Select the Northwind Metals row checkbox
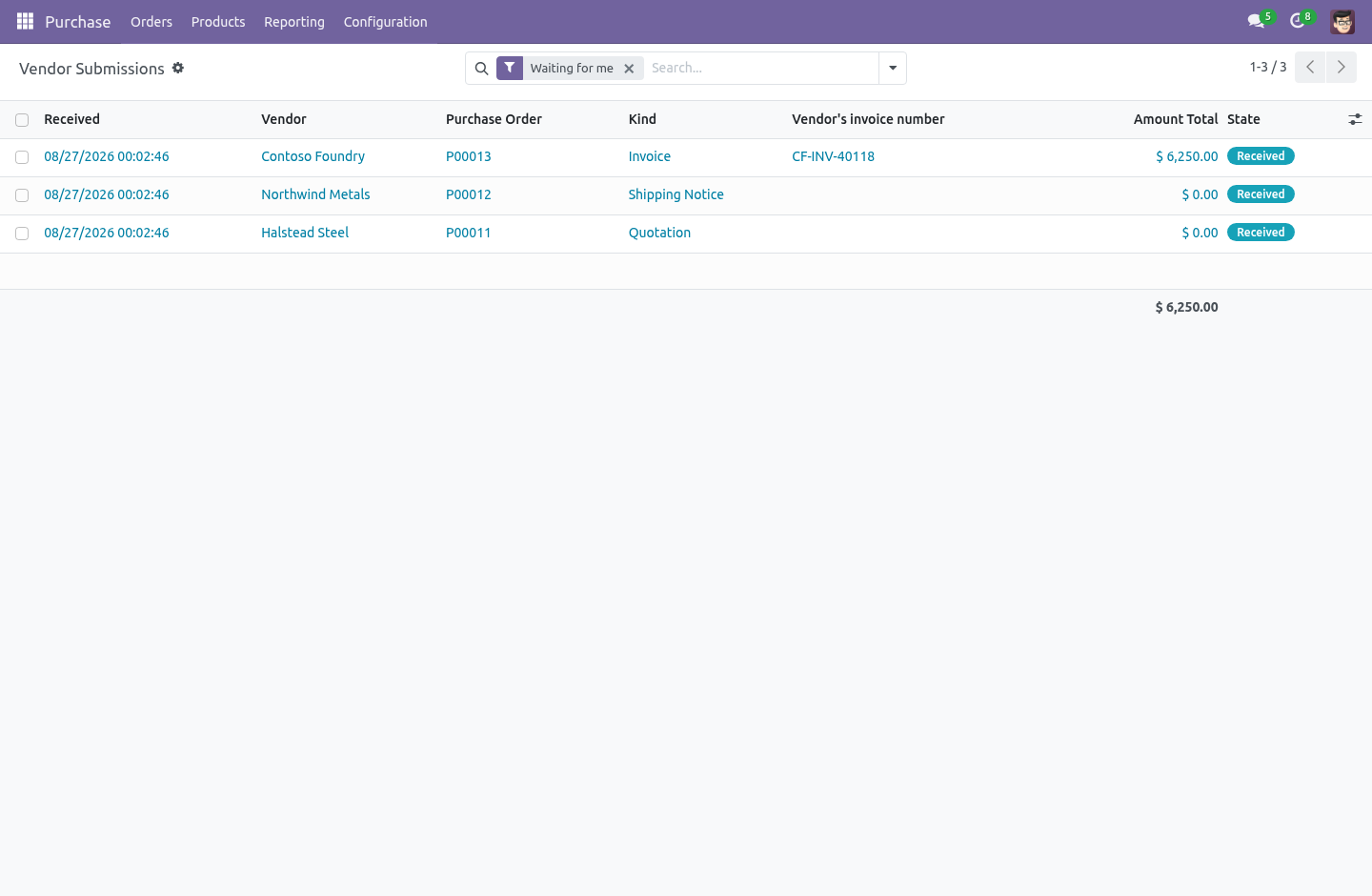The image size is (1372, 896). pyautogui.click(x=22, y=195)
